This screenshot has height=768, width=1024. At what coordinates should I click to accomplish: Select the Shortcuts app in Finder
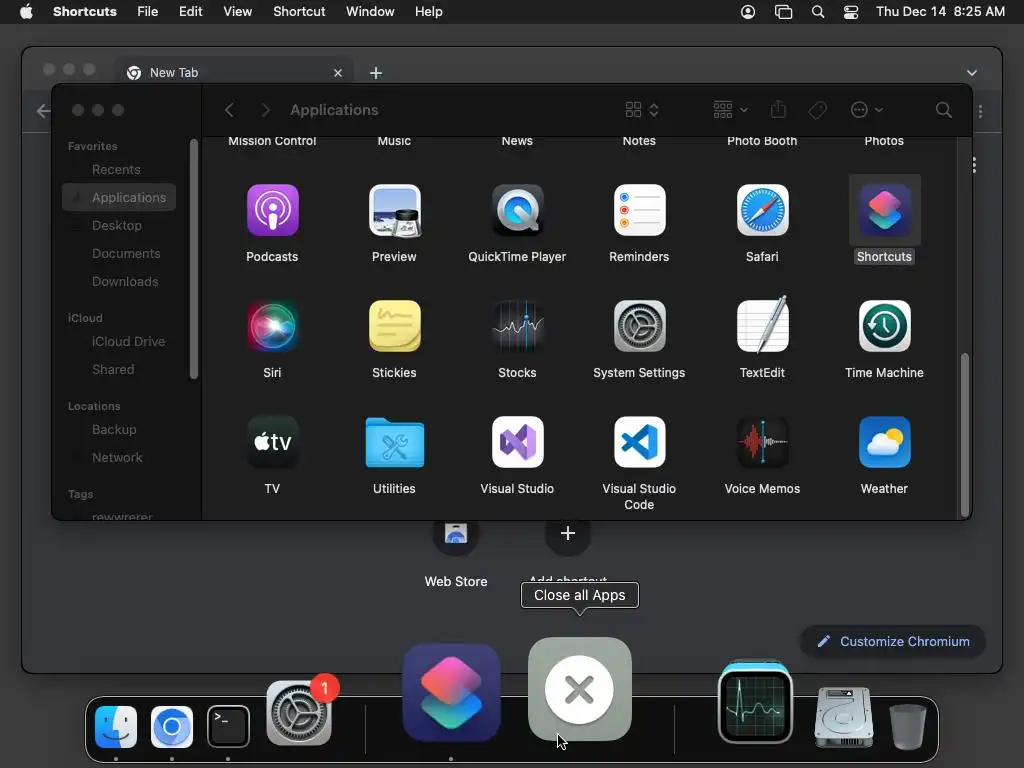[884, 210]
